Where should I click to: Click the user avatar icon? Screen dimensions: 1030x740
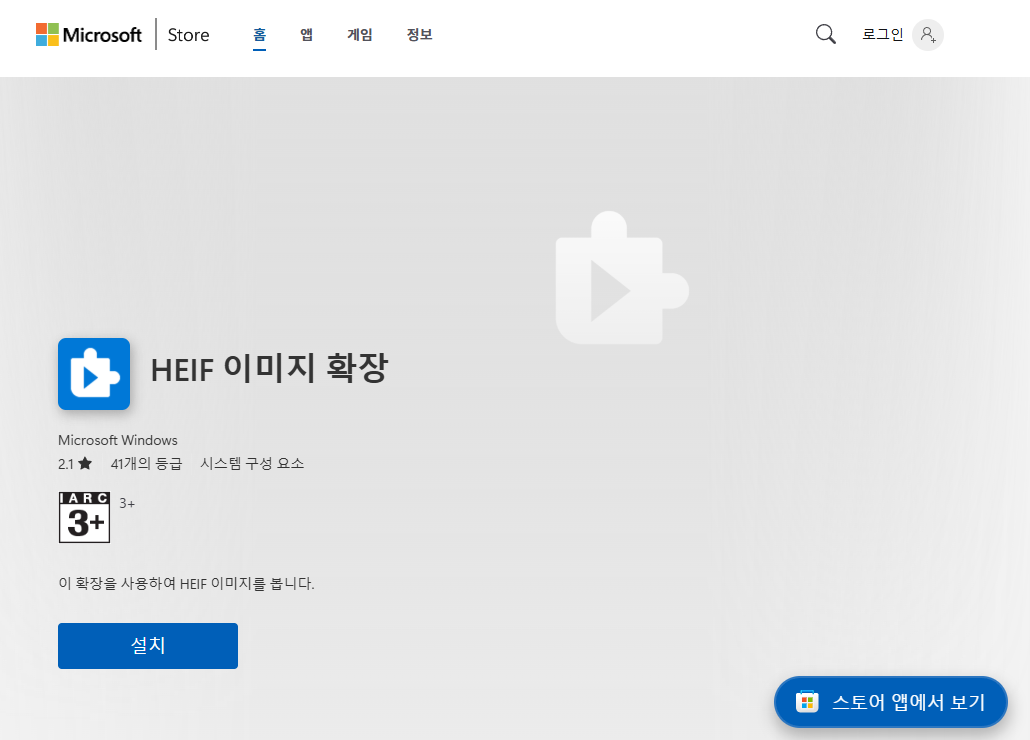928,35
